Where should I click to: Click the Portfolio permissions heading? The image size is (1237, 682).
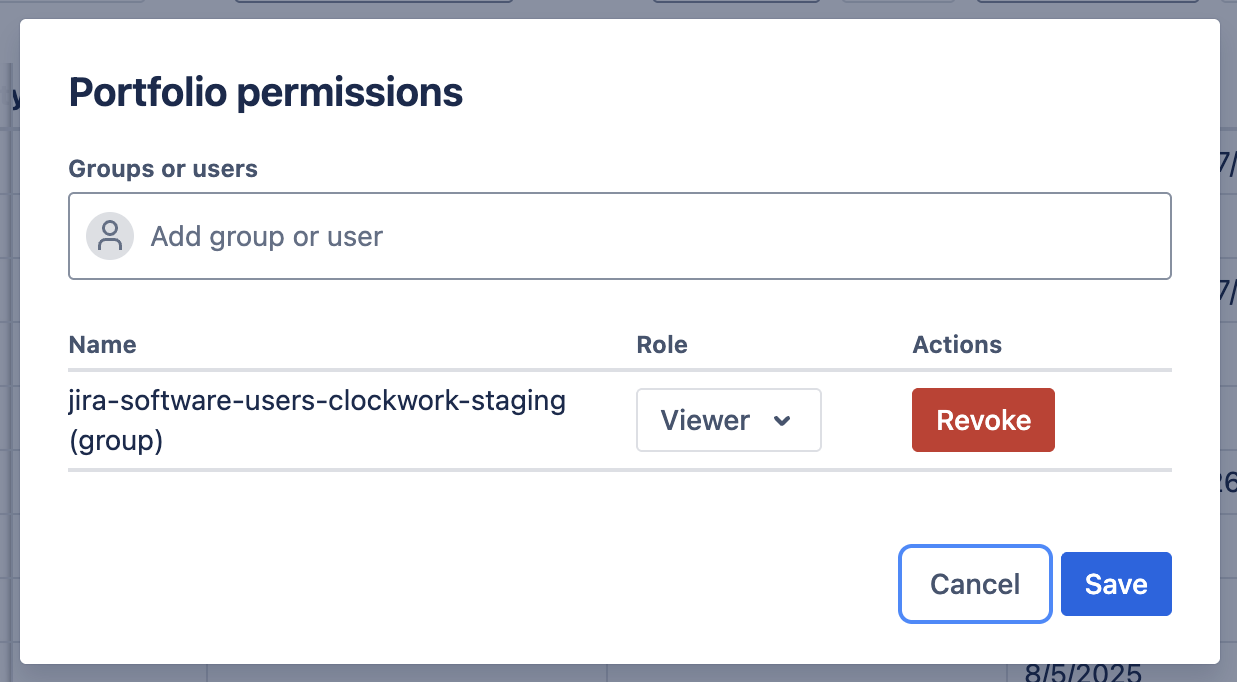click(265, 92)
